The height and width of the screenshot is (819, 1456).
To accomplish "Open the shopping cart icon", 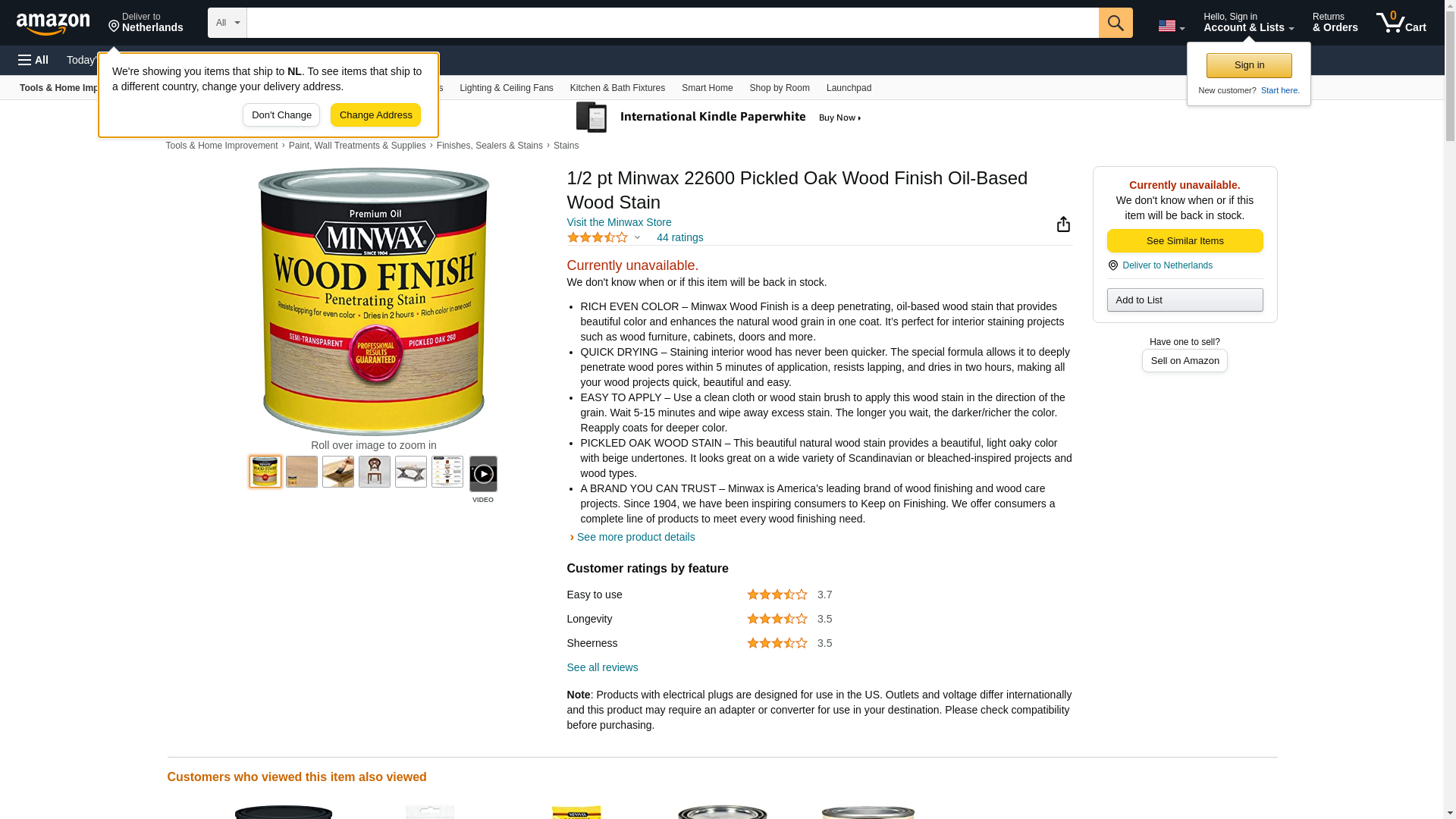I will tap(1401, 23).
